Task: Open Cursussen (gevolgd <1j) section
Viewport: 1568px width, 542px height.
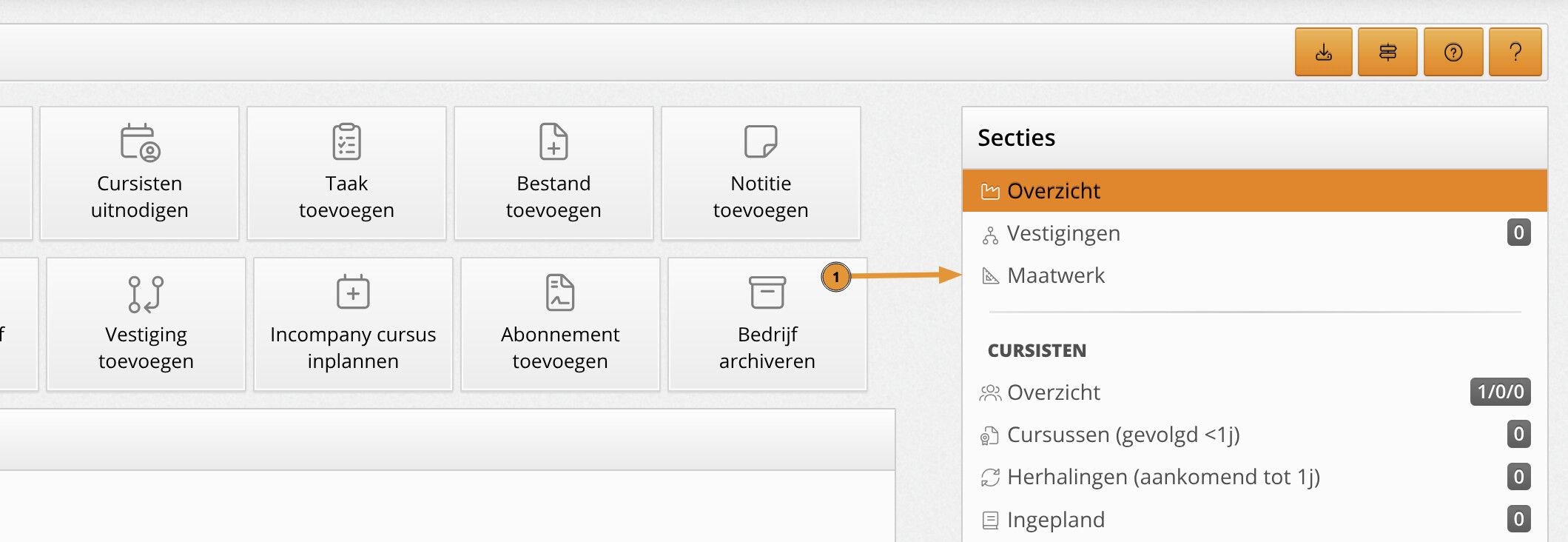Action: tap(1123, 435)
